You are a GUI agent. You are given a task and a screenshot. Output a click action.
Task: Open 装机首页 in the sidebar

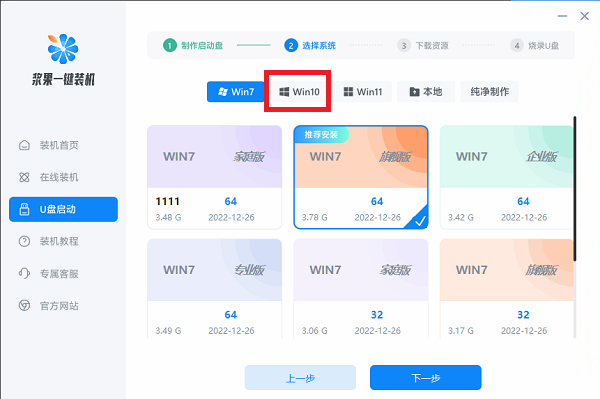click(63, 145)
